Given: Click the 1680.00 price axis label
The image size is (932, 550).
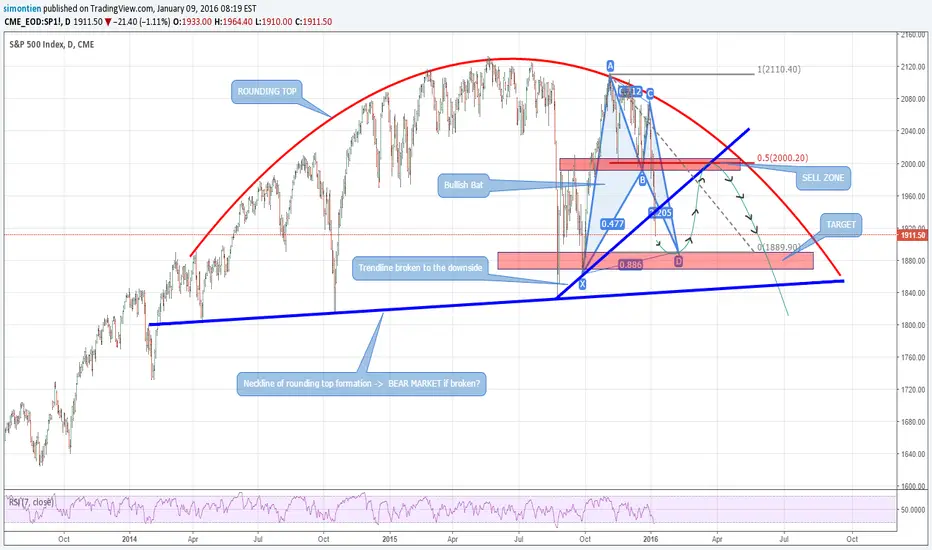Looking at the screenshot, I should pos(913,422).
